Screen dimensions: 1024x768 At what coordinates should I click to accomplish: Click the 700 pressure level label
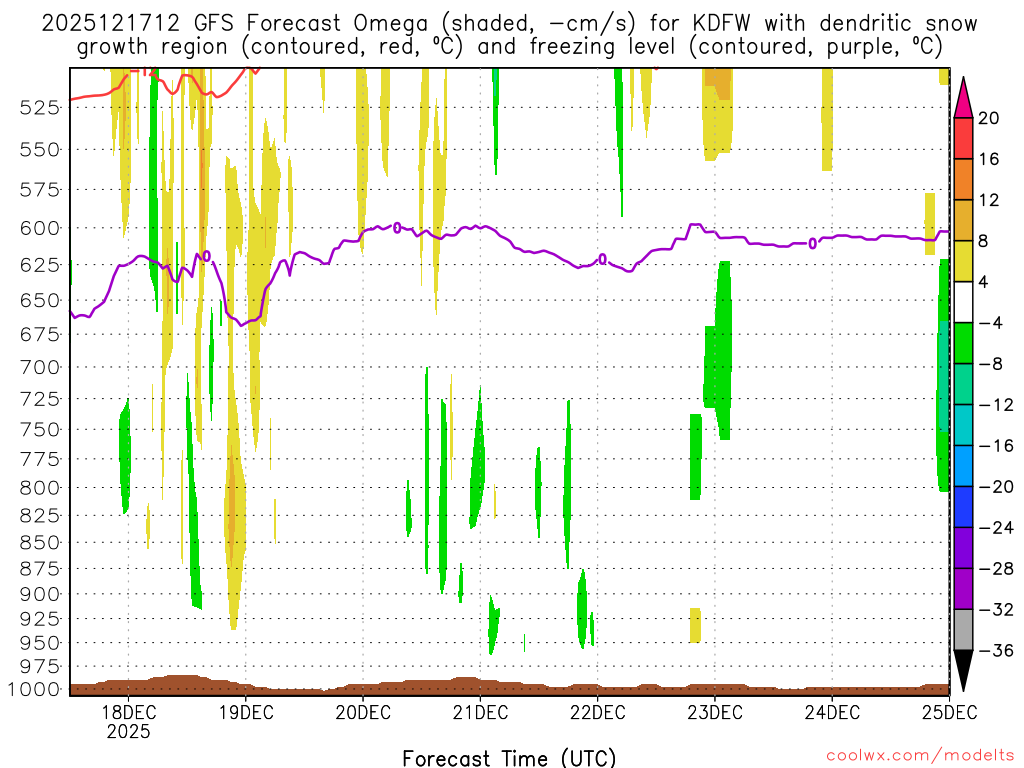point(40,367)
